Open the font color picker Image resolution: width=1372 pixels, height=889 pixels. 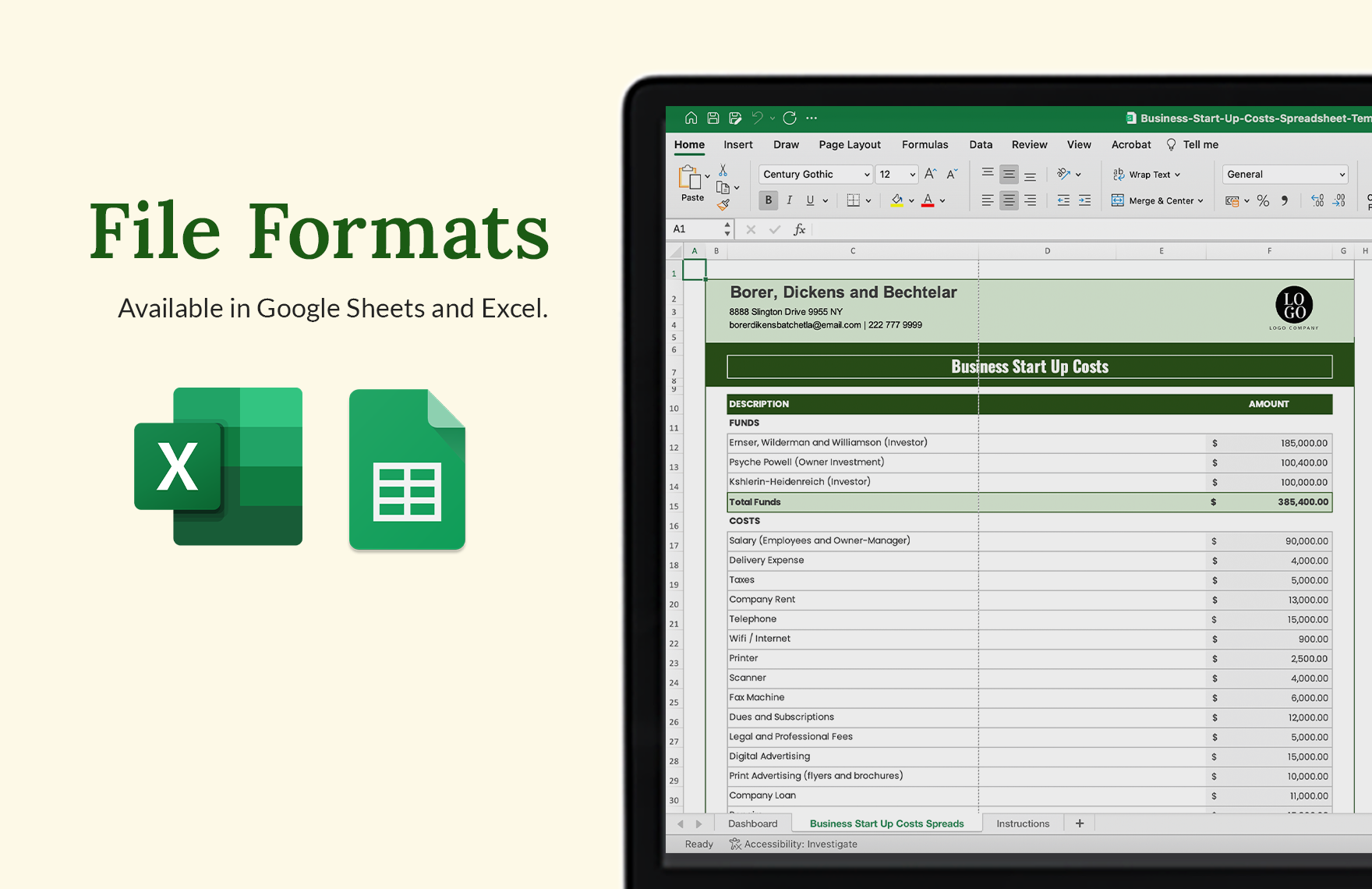pyautogui.click(x=928, y=200)
